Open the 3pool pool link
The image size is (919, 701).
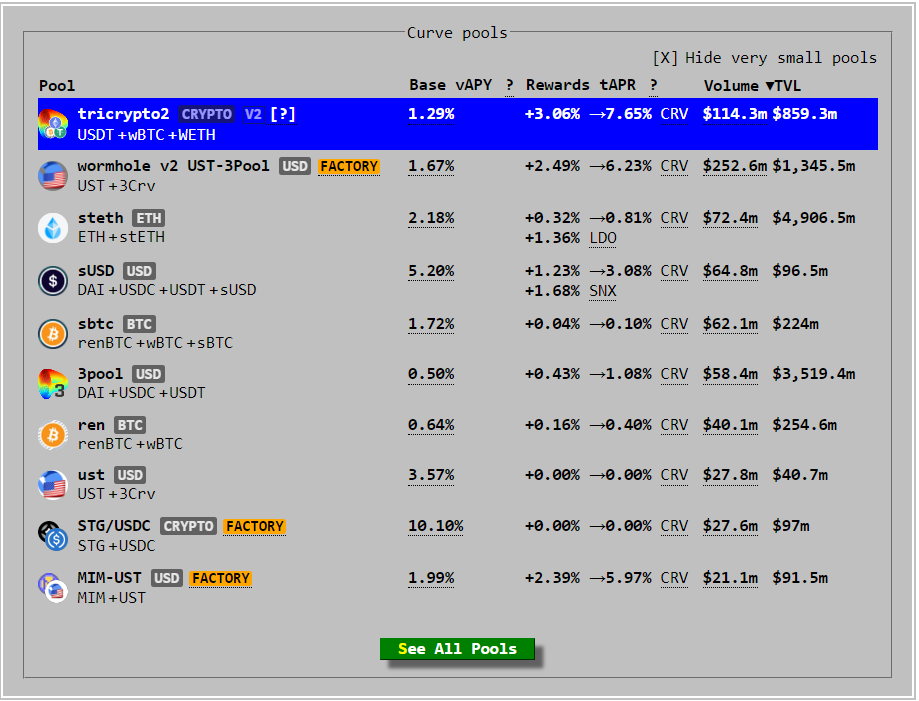click(x=100, y=374)
